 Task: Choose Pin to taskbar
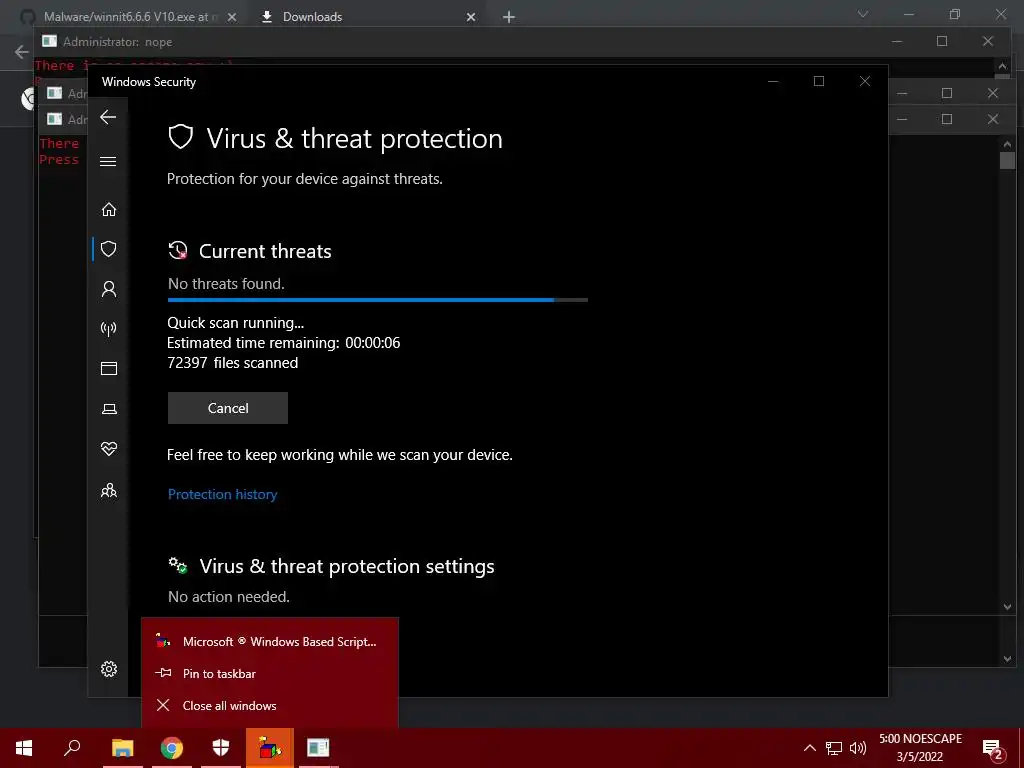tap(270, 673)
